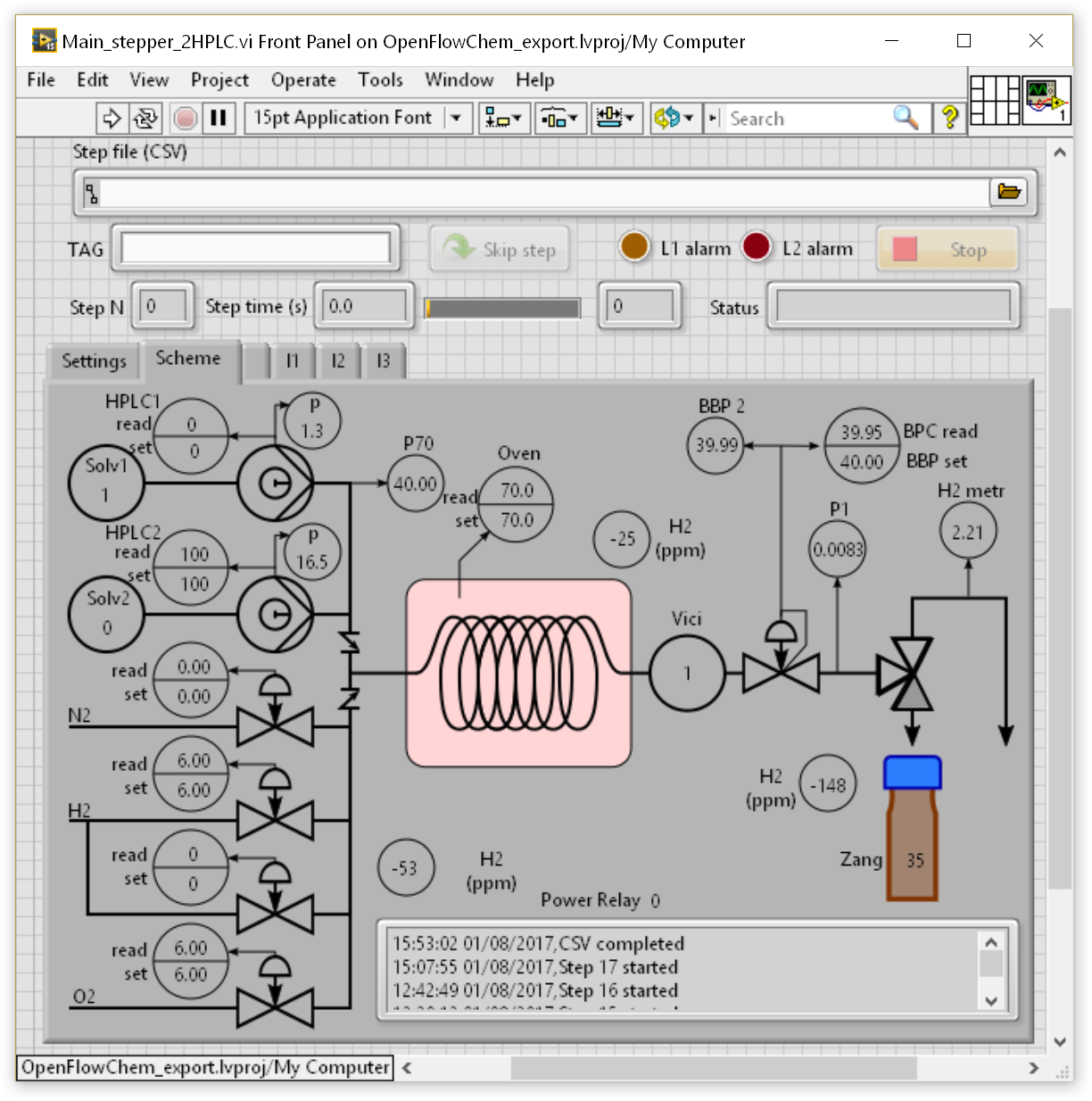Click the HPLC1 pump symbol
Screen dimensions: 1092x1101
[275, 483]
